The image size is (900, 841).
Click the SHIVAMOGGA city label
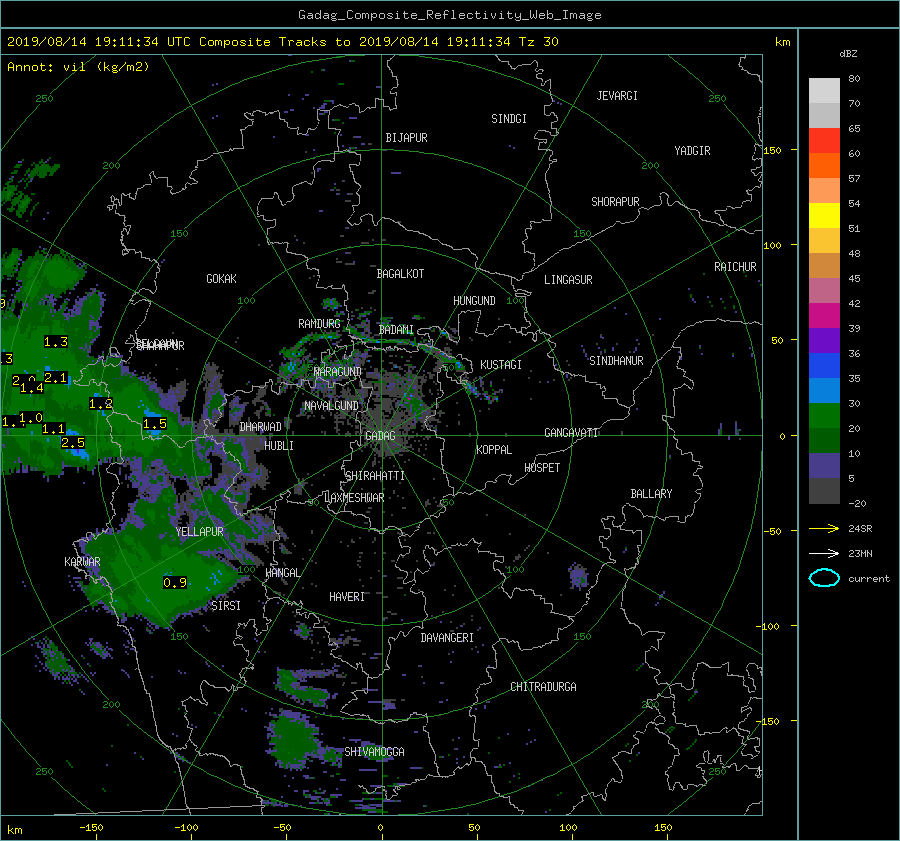point(374,751)
